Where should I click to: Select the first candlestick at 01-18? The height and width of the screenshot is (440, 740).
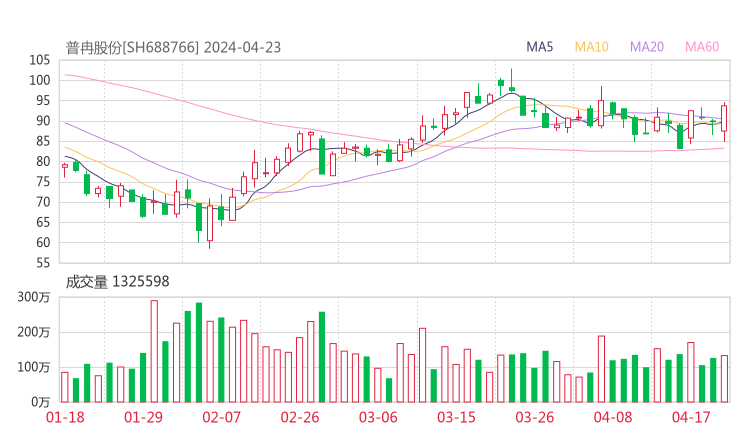point(65,169)
